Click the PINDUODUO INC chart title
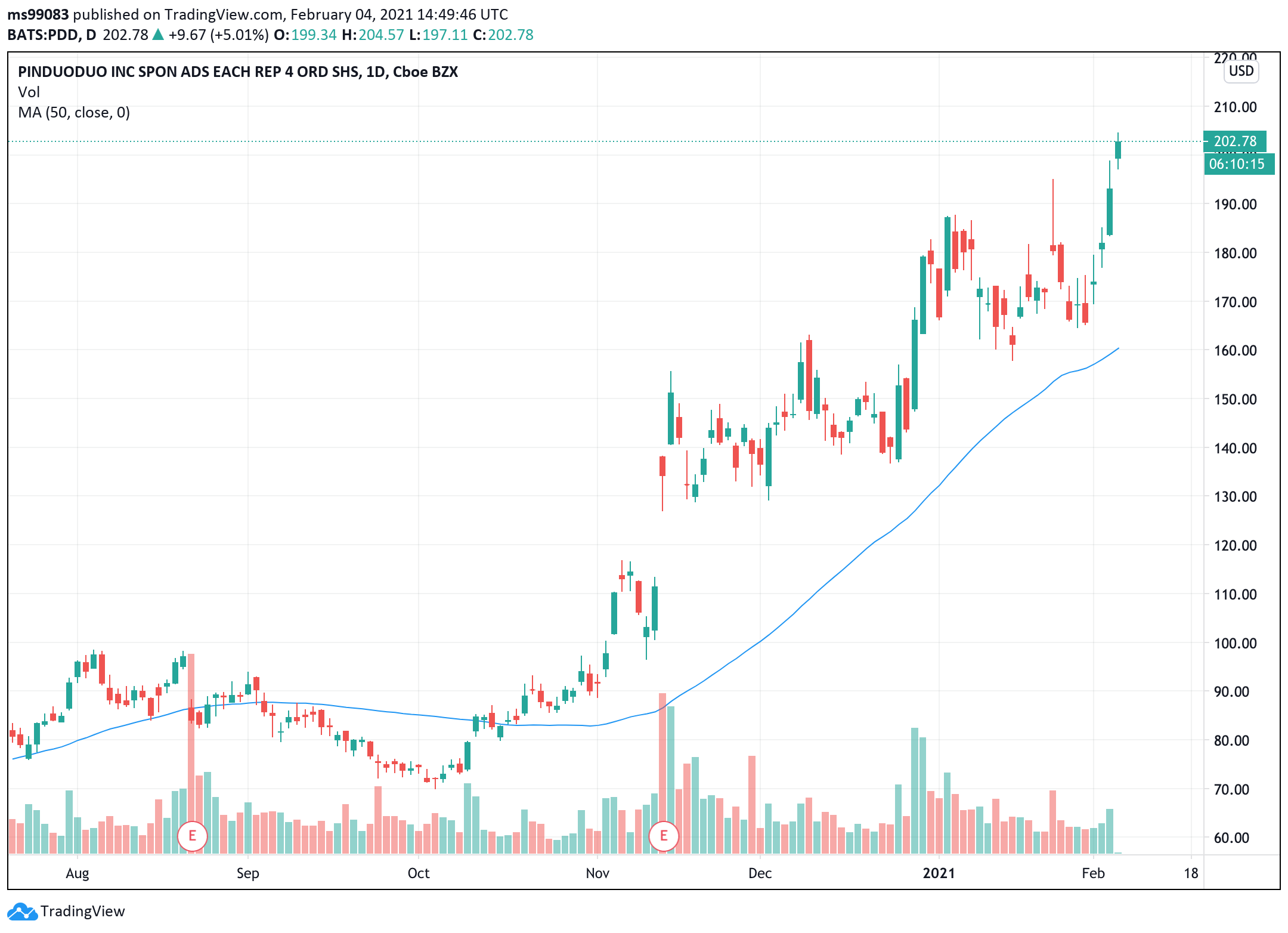This screenshot has width=1288, height=933. [237, 72]
